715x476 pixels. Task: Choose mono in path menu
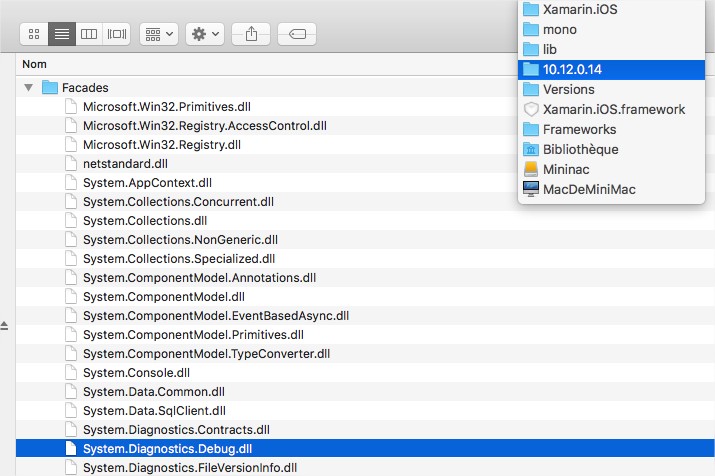click(x=611, y=30)
